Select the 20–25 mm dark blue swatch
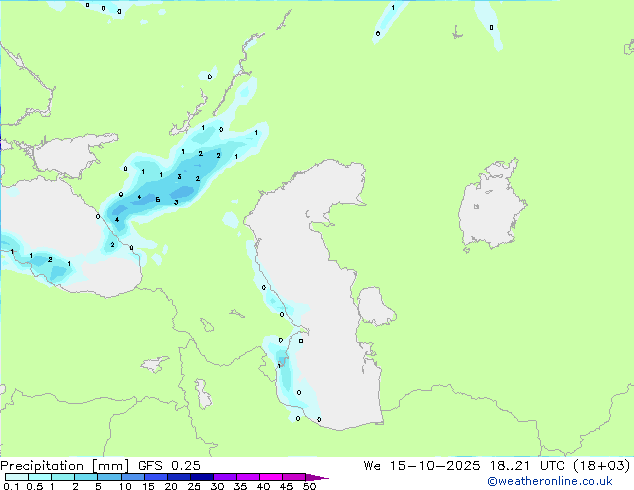This screenshot has width=634, height=490. tap(178, 477)
